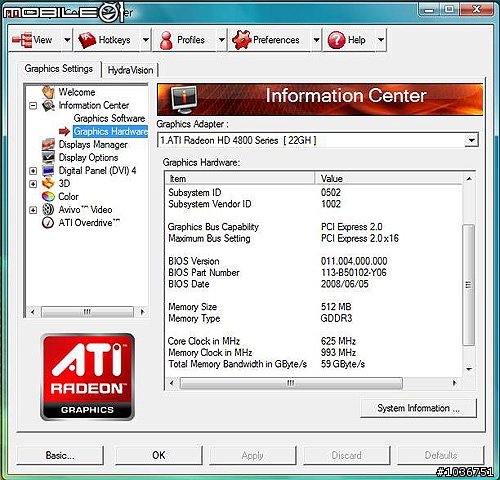The image size is (500, 480).
Task: Select Displays Manager in the tree
Action: coord(93,144)
